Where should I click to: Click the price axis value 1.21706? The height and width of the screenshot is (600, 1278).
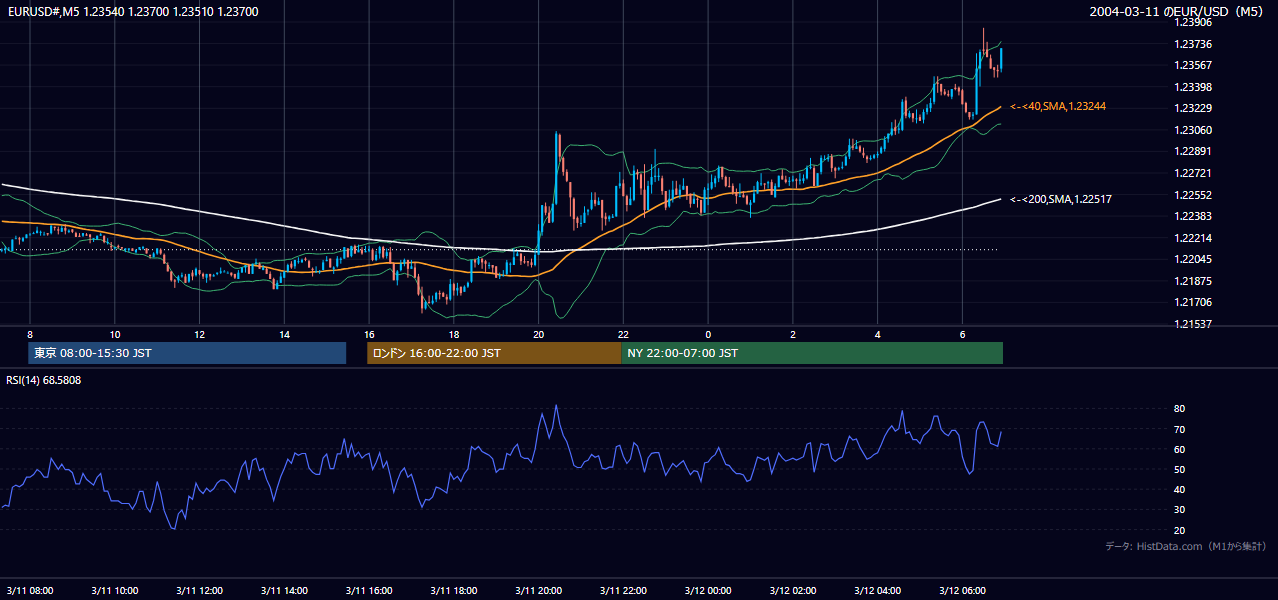point(1194,302)
